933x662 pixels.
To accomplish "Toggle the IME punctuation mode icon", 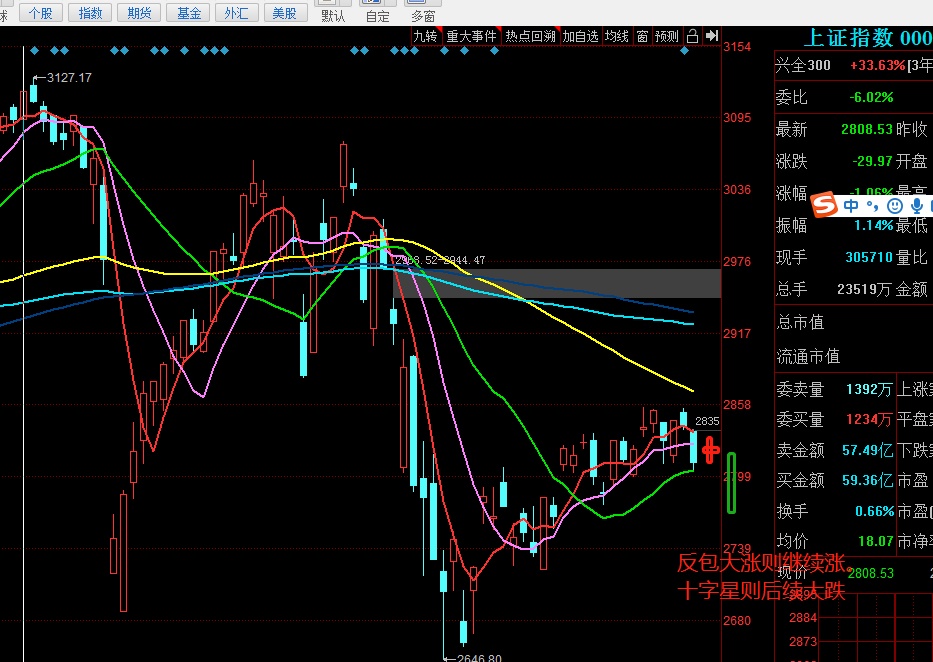I will coord(872,206).
